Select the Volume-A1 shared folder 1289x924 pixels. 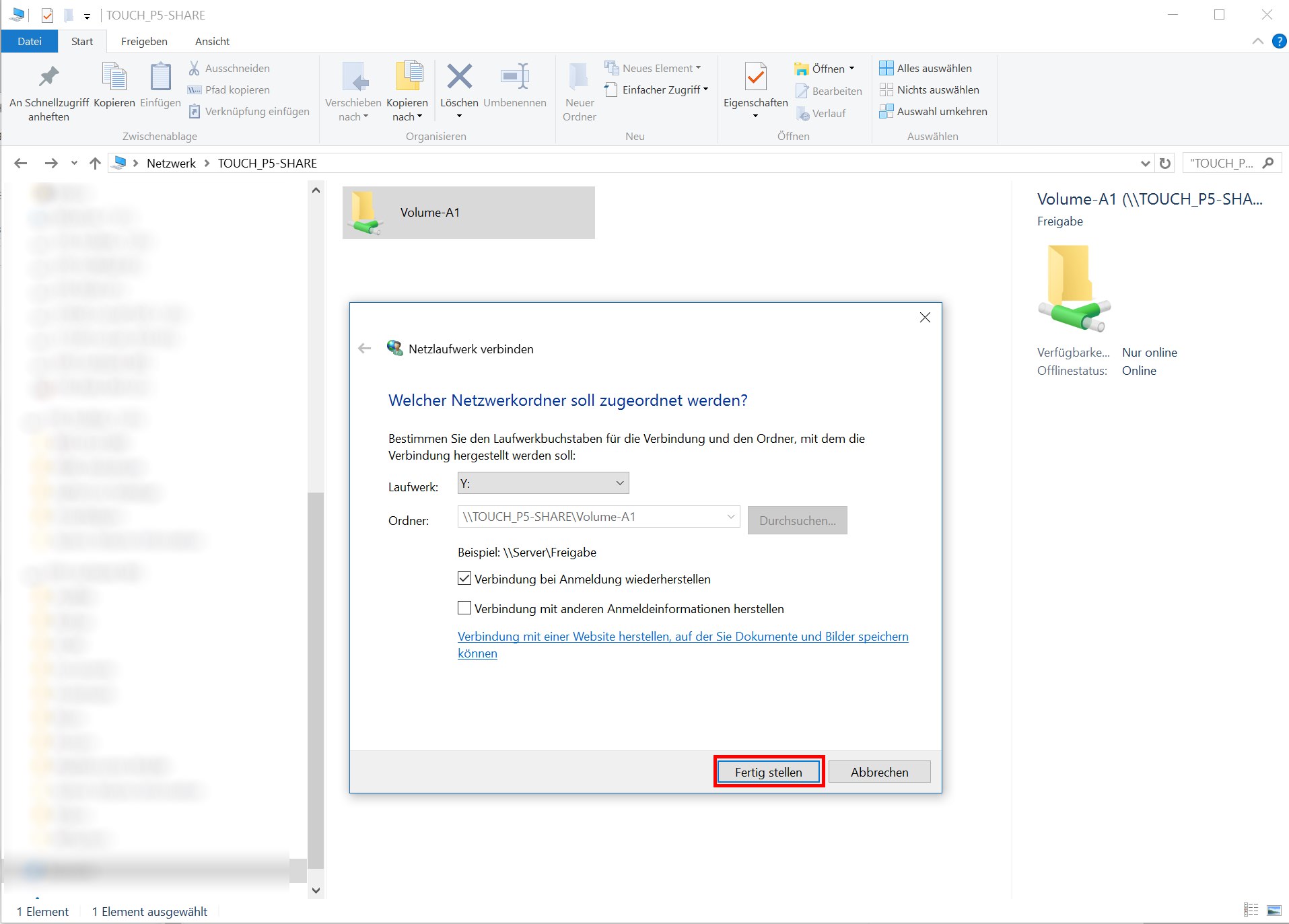pyautogui.click(x=468, y=213)
